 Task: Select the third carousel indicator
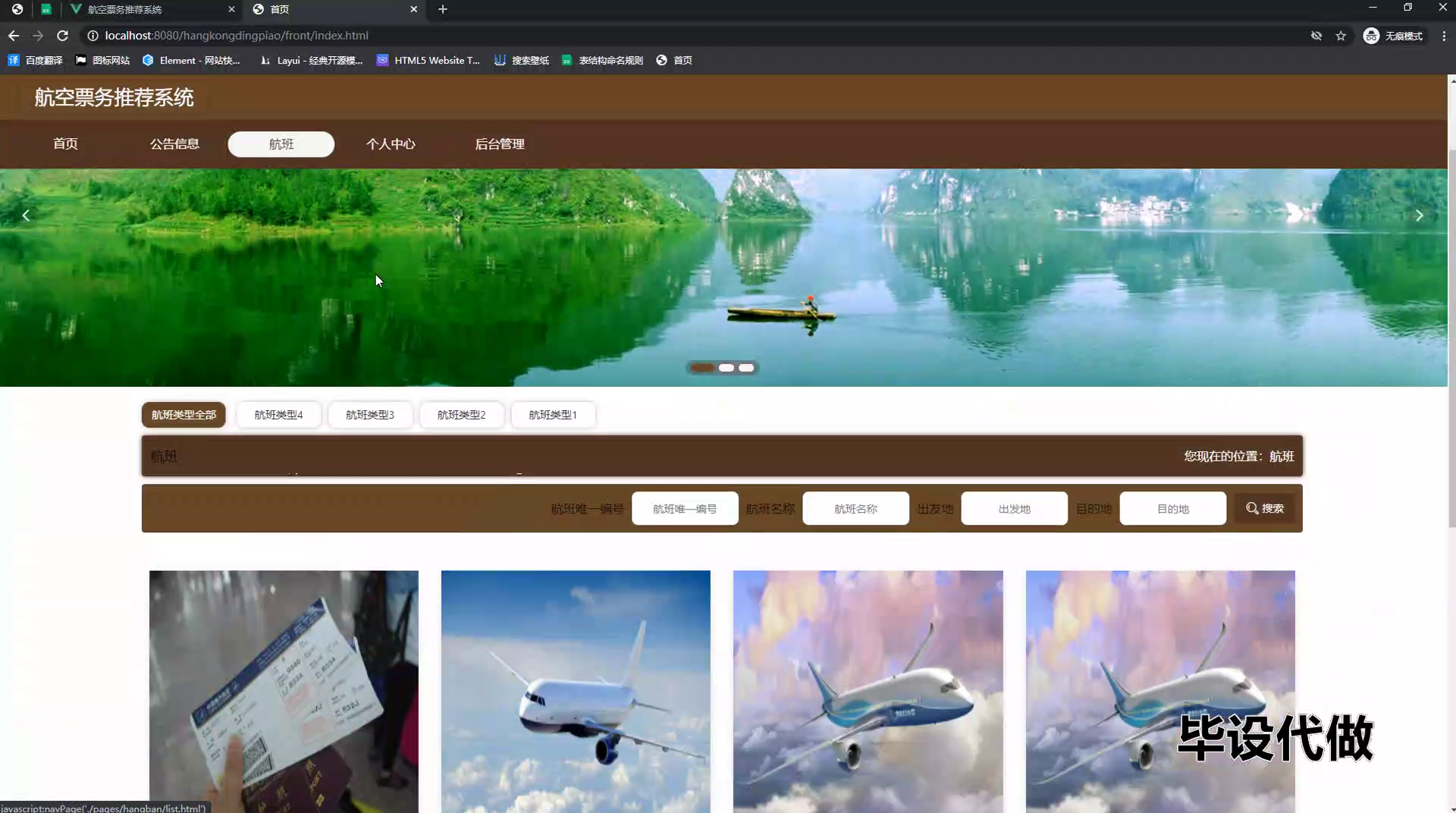(747, 368)
